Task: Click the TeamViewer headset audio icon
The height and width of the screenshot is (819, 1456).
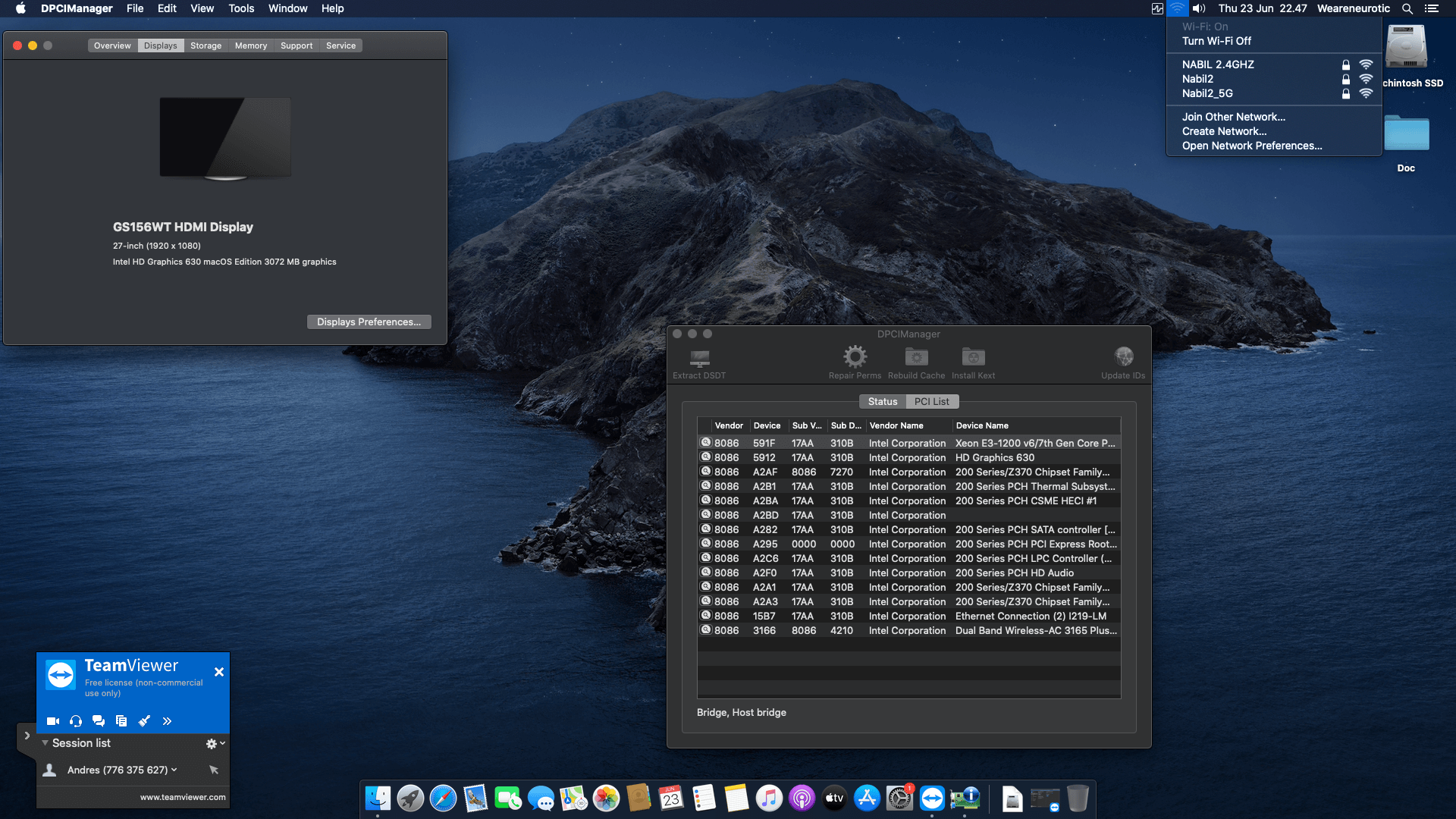Action: [x=76, y=720]
